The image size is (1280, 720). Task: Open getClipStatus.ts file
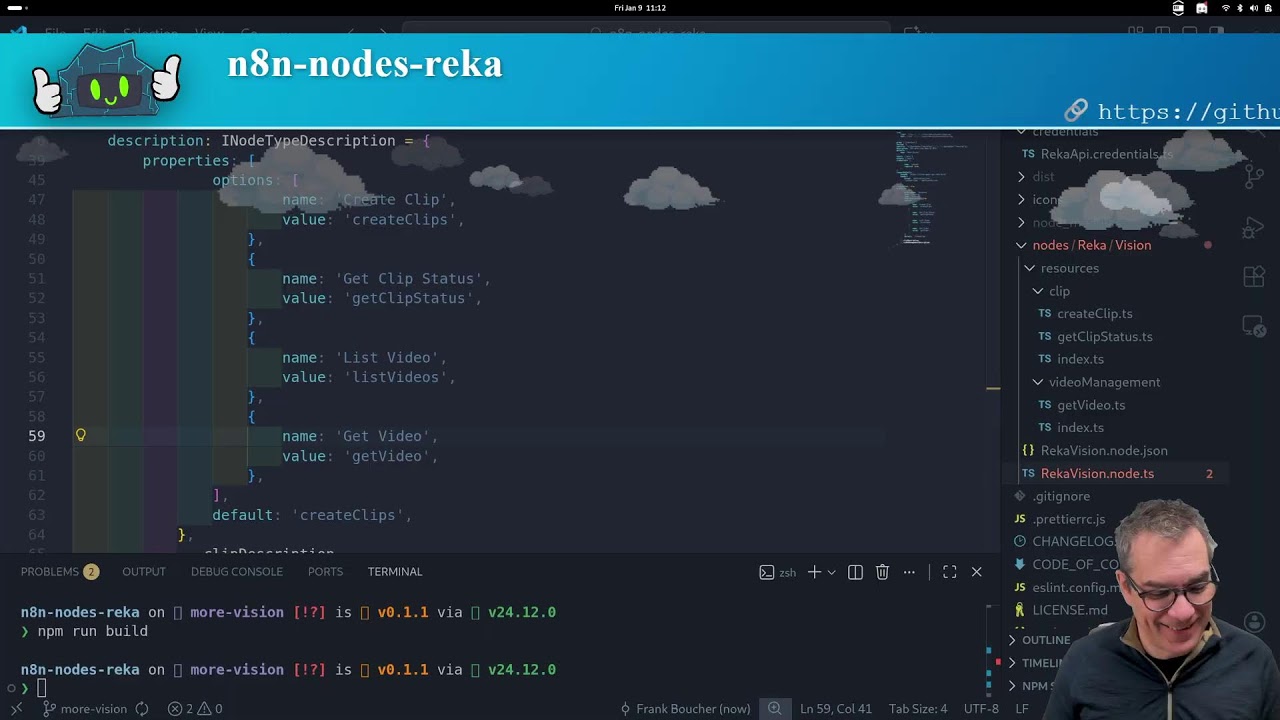point(1105,337)
